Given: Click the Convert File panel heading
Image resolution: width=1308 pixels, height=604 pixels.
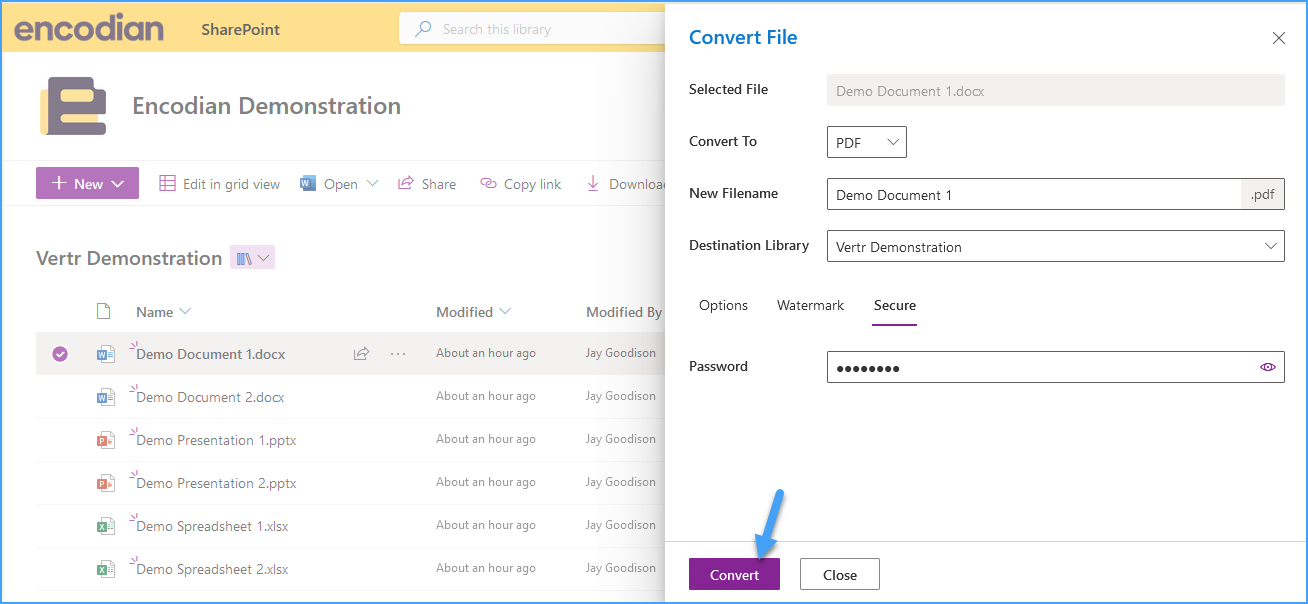Looking at the screenshot, I should tap(743, 38).
